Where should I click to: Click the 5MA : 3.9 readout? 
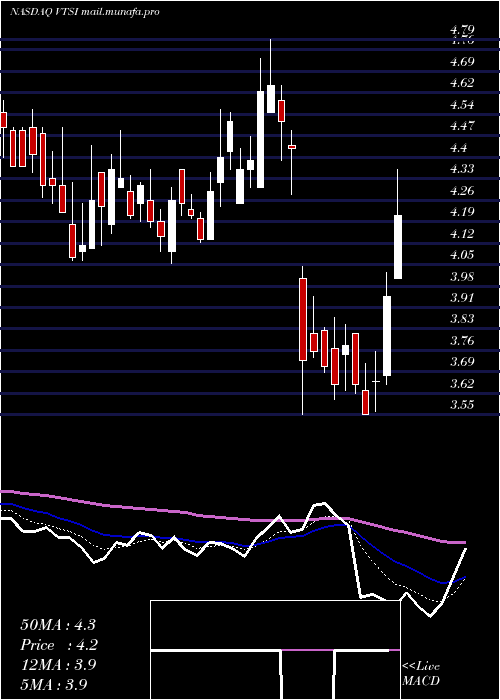pyautogui.click(x=54, y=684)
